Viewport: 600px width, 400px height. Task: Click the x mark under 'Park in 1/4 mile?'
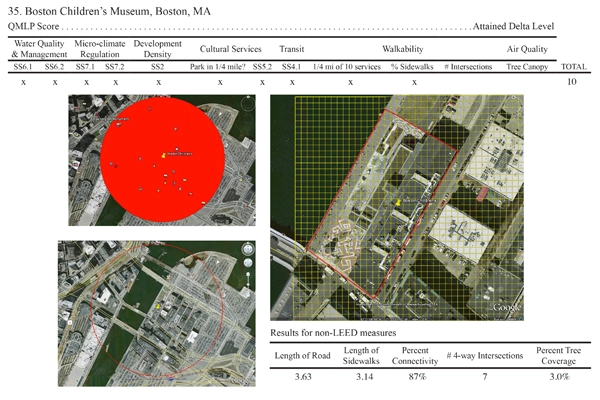point(220,82)
